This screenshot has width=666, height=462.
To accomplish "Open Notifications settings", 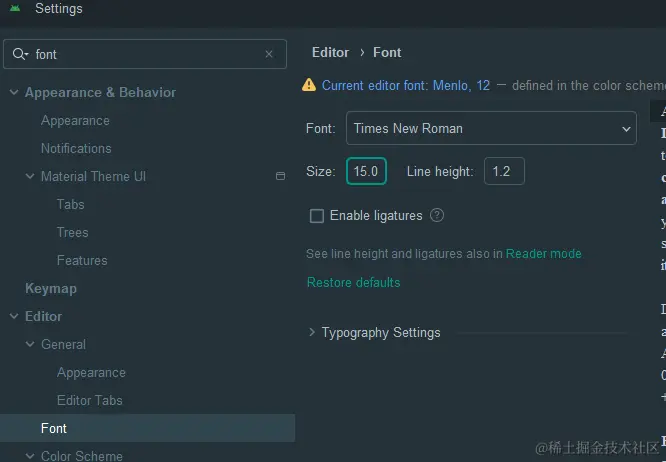I will 76,149.
